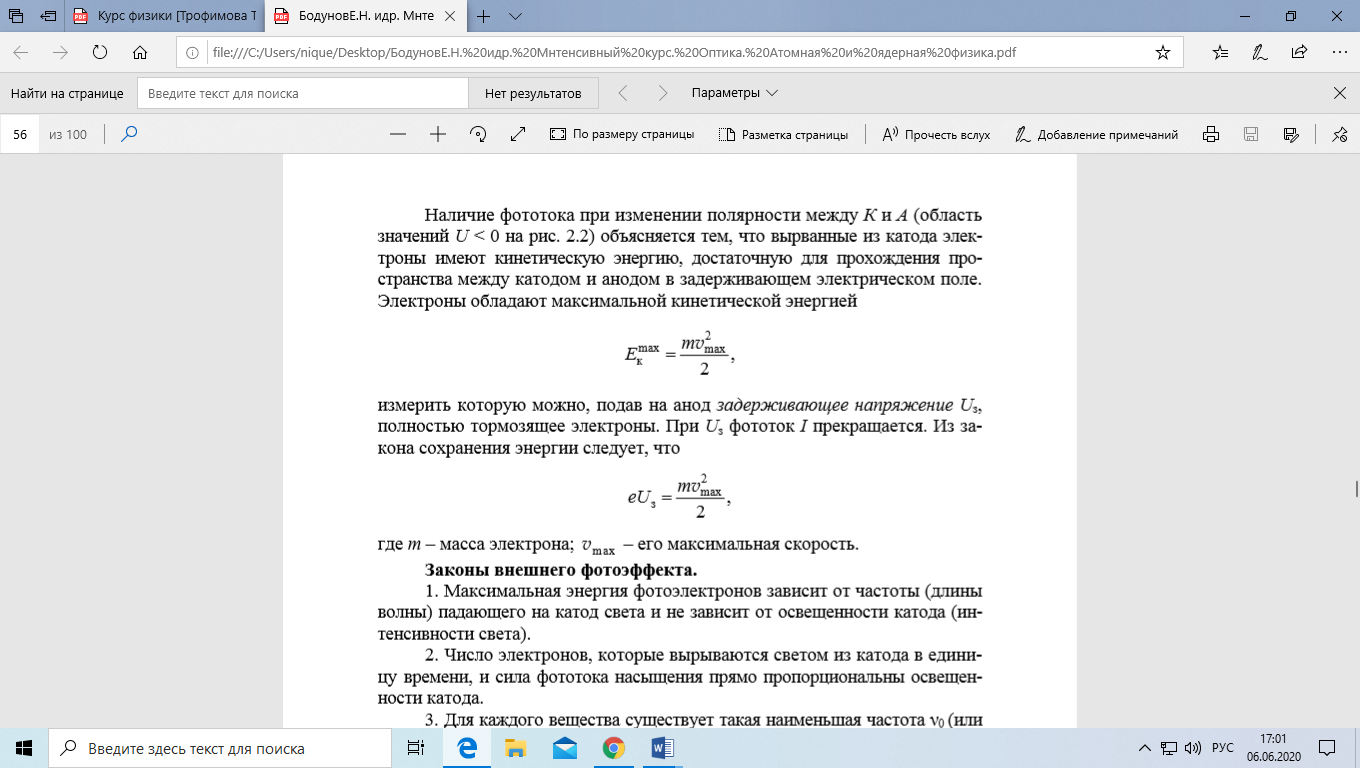This screenshot has width=1360, height=768.
Task: Open Task View on taskbar
Action: [416, 748]
